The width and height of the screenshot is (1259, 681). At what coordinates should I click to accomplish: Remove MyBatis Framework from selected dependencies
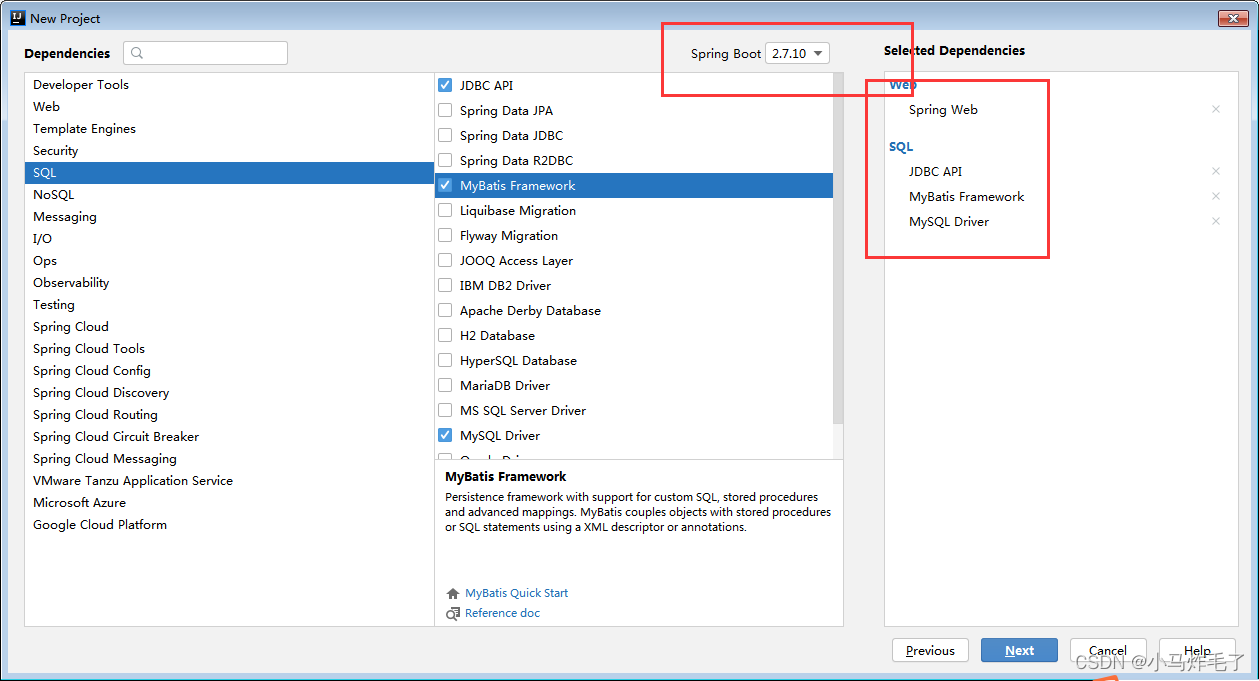coord(1216,197)
